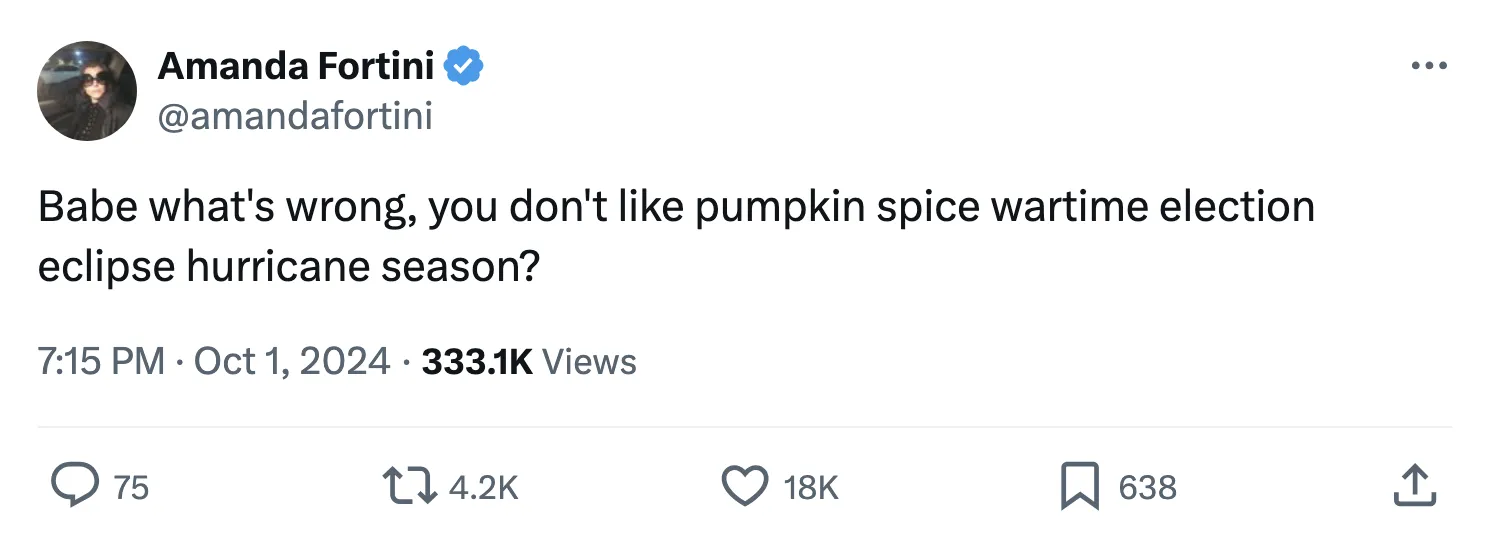View the 333.1K view count analytics
This screenshot has width=1486, height=536.
click(x=477, y=361)
